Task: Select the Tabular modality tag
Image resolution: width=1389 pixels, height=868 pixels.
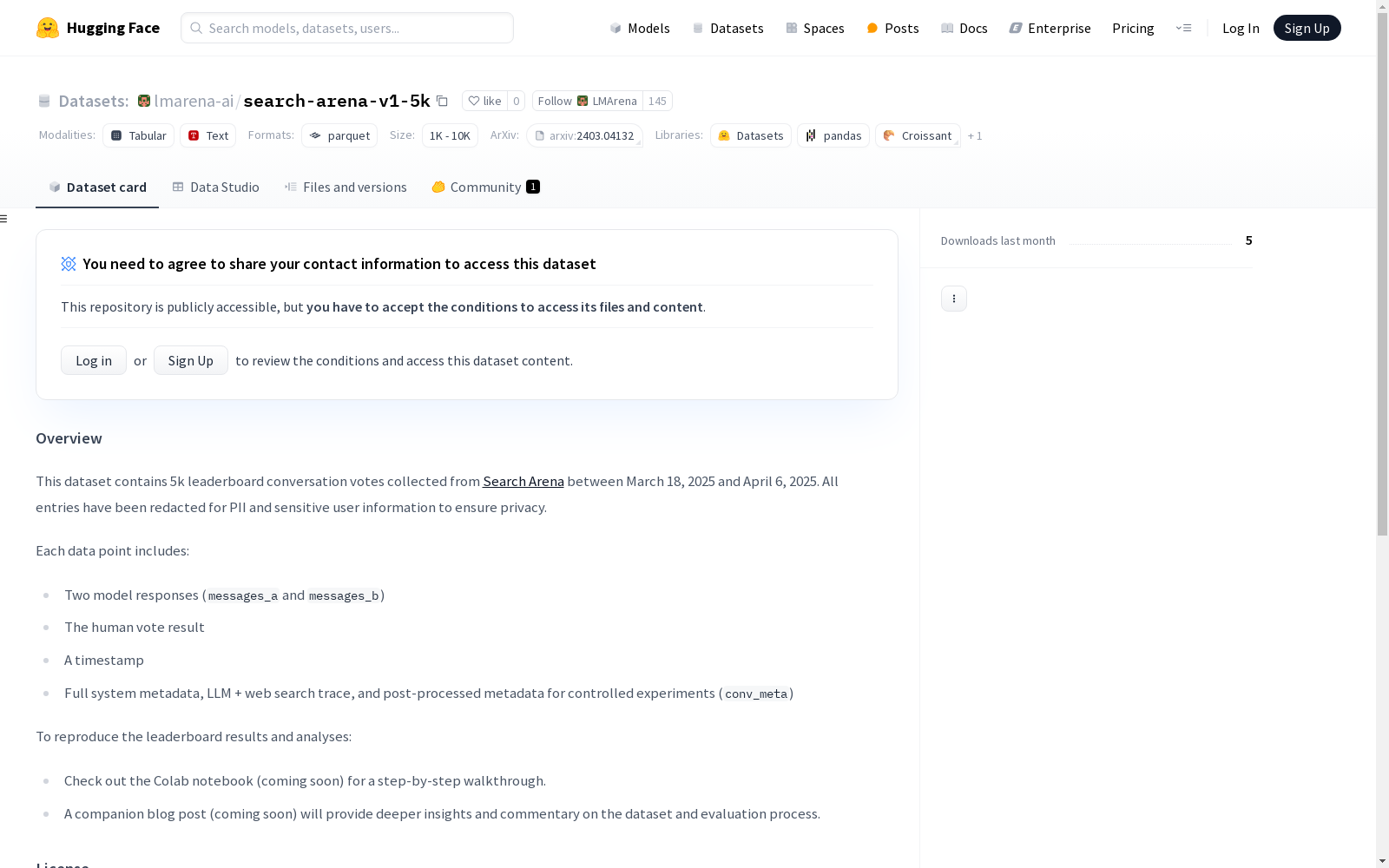Action: point(138,135)
